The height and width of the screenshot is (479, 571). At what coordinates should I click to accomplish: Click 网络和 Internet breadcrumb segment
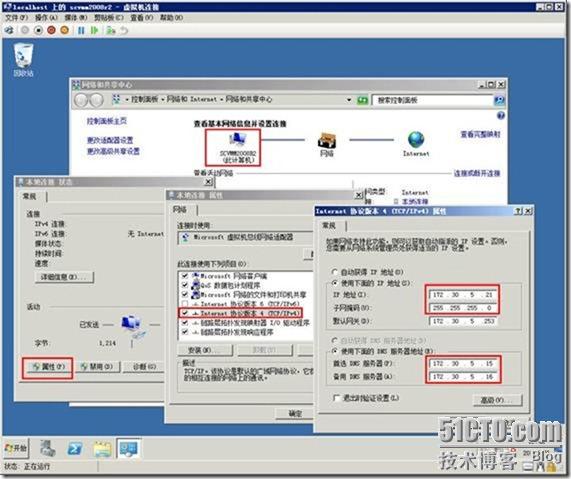192,99
